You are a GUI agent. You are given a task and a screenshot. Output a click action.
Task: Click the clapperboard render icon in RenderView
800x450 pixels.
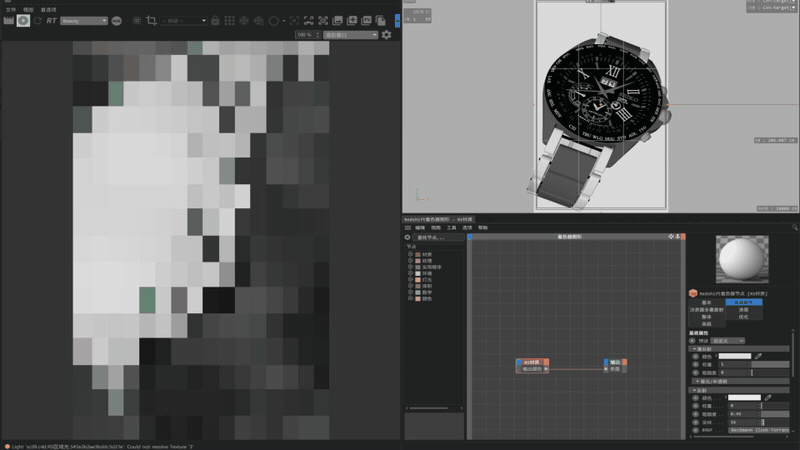(9, 20)
